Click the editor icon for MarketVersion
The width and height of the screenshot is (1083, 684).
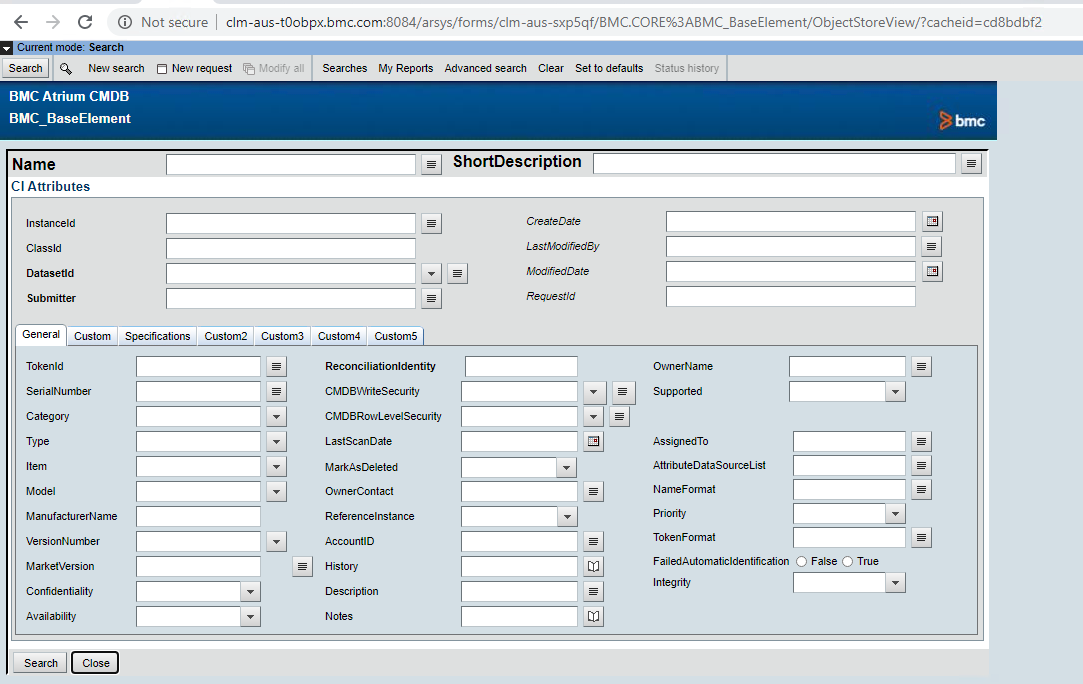coord(302,567)
